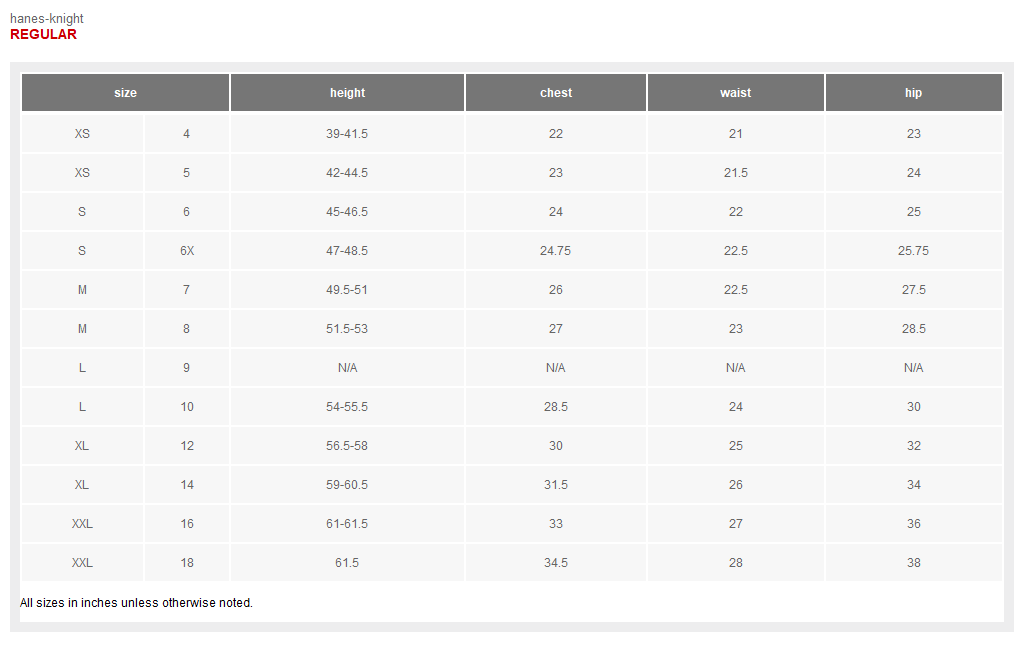The image size is (1024, 647).
Task: Click the "height" column header
Action: click(347, 93)
